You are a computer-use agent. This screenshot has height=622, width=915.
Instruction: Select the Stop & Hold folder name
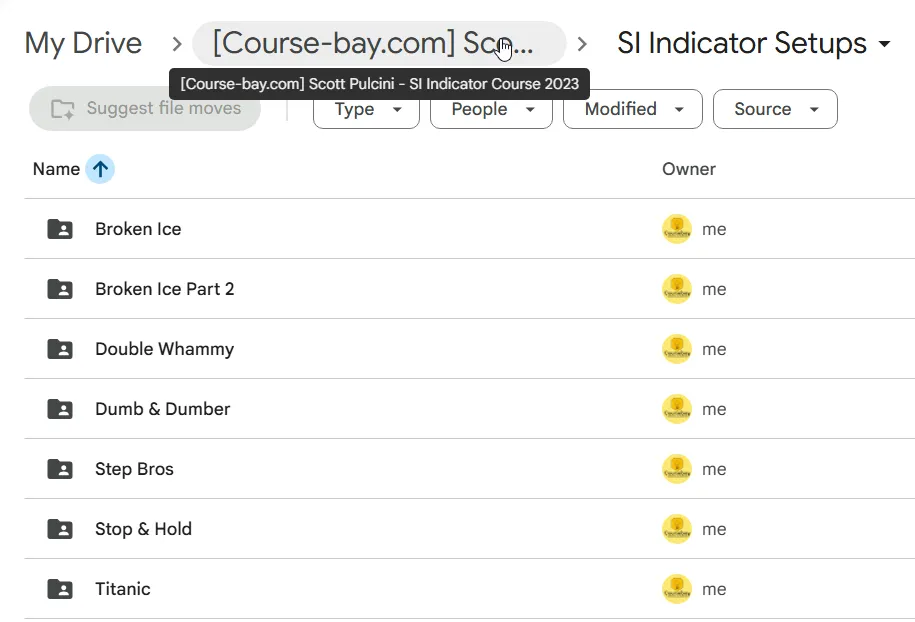(x=144, y=529)
